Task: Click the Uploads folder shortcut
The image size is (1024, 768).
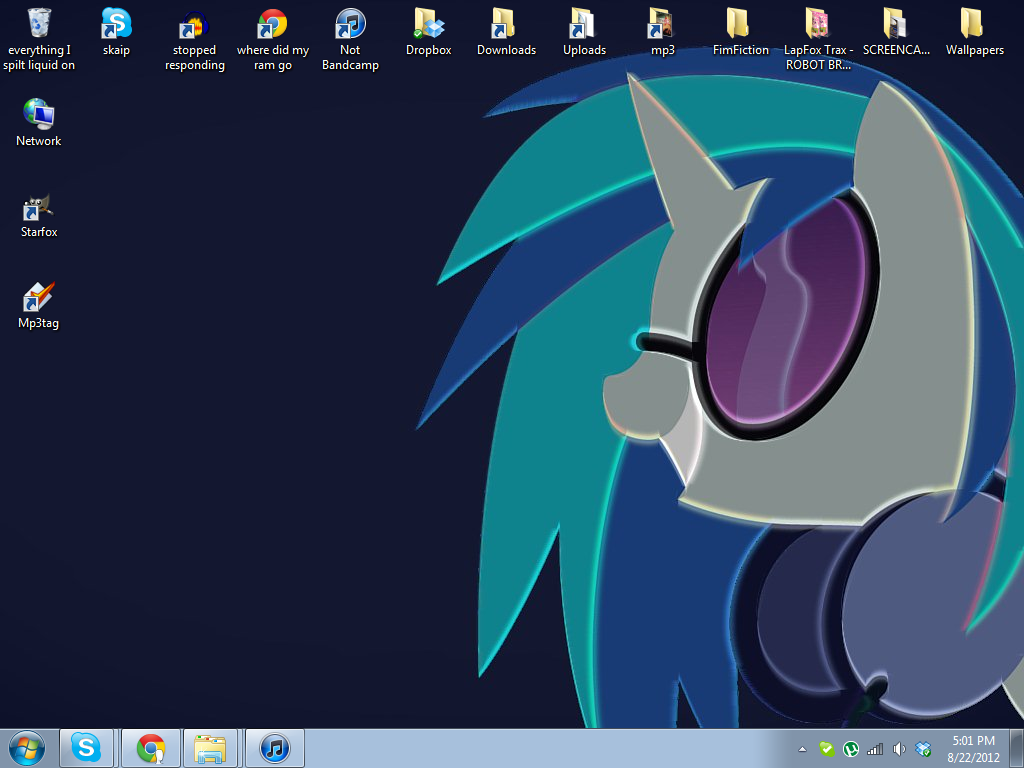Action: 584,24
